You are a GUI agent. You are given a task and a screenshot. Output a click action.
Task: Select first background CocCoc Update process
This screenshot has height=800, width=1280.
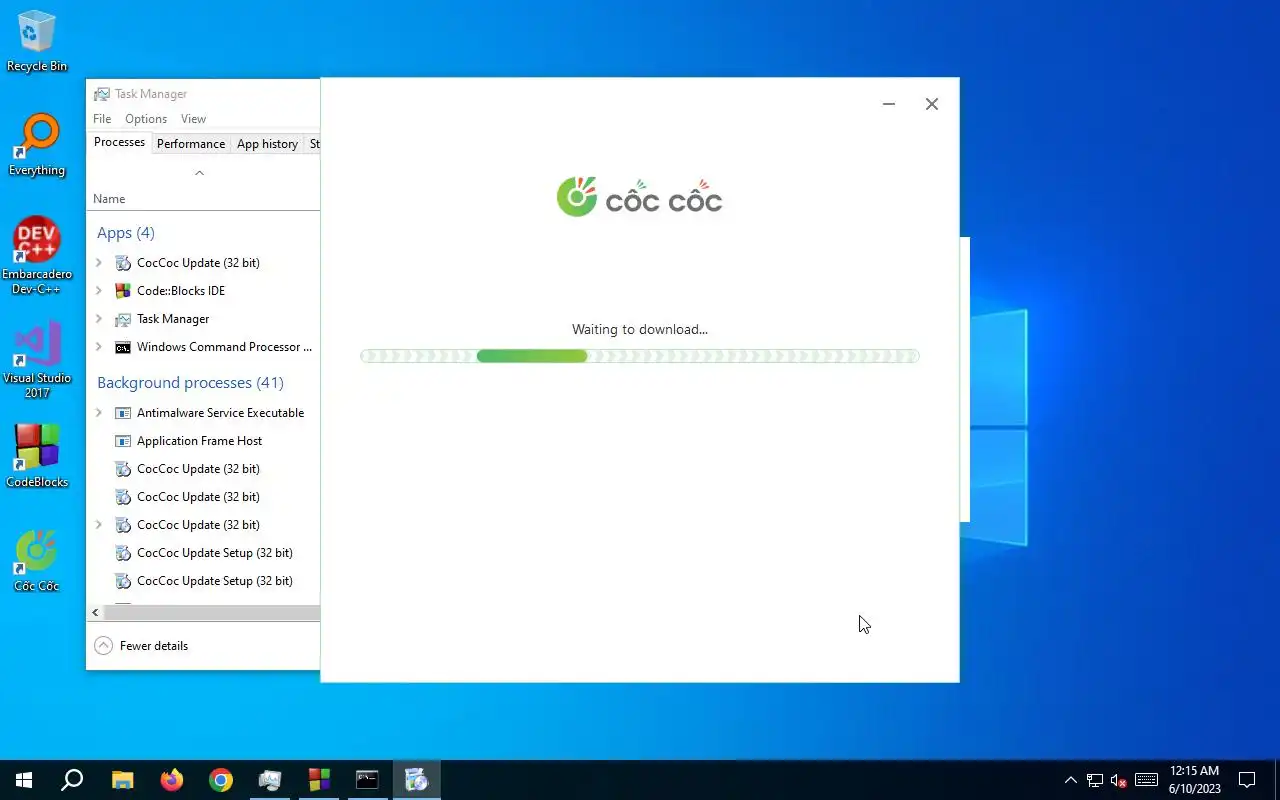tap(204, 469)
